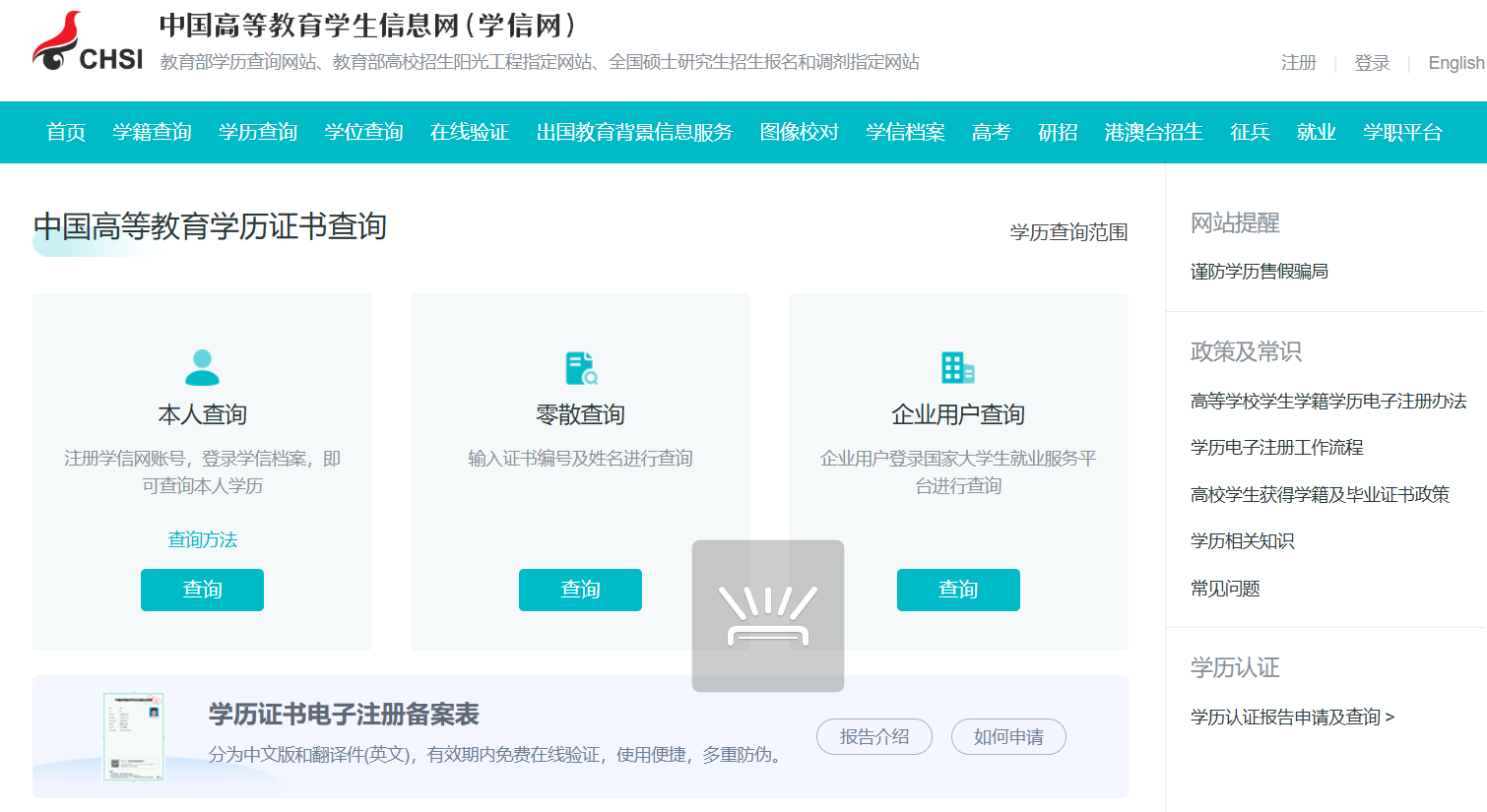Click the 如何申请 pill button

coord(1008,736)
